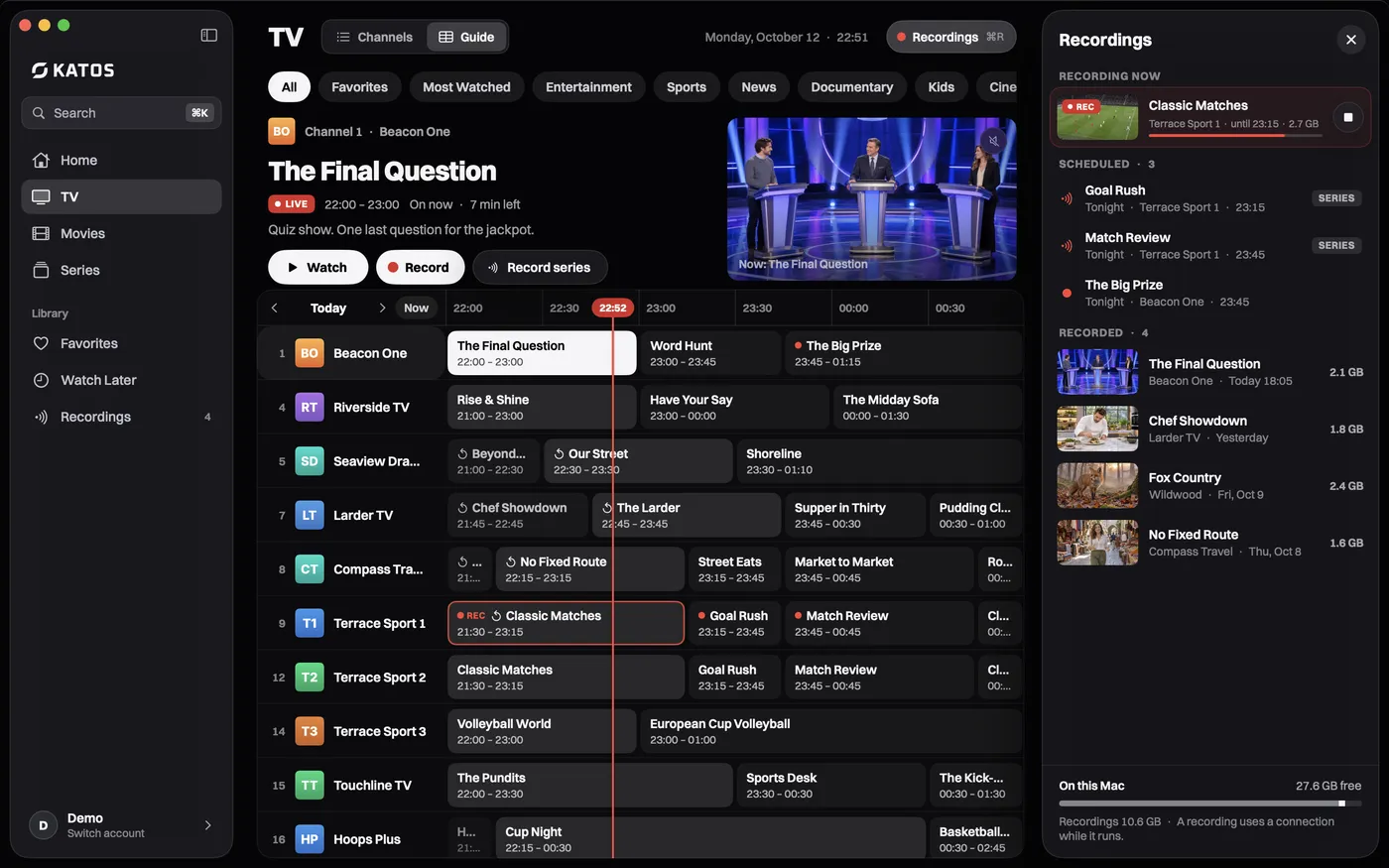Filter guide by Documentary

click(x=851, y=87)
